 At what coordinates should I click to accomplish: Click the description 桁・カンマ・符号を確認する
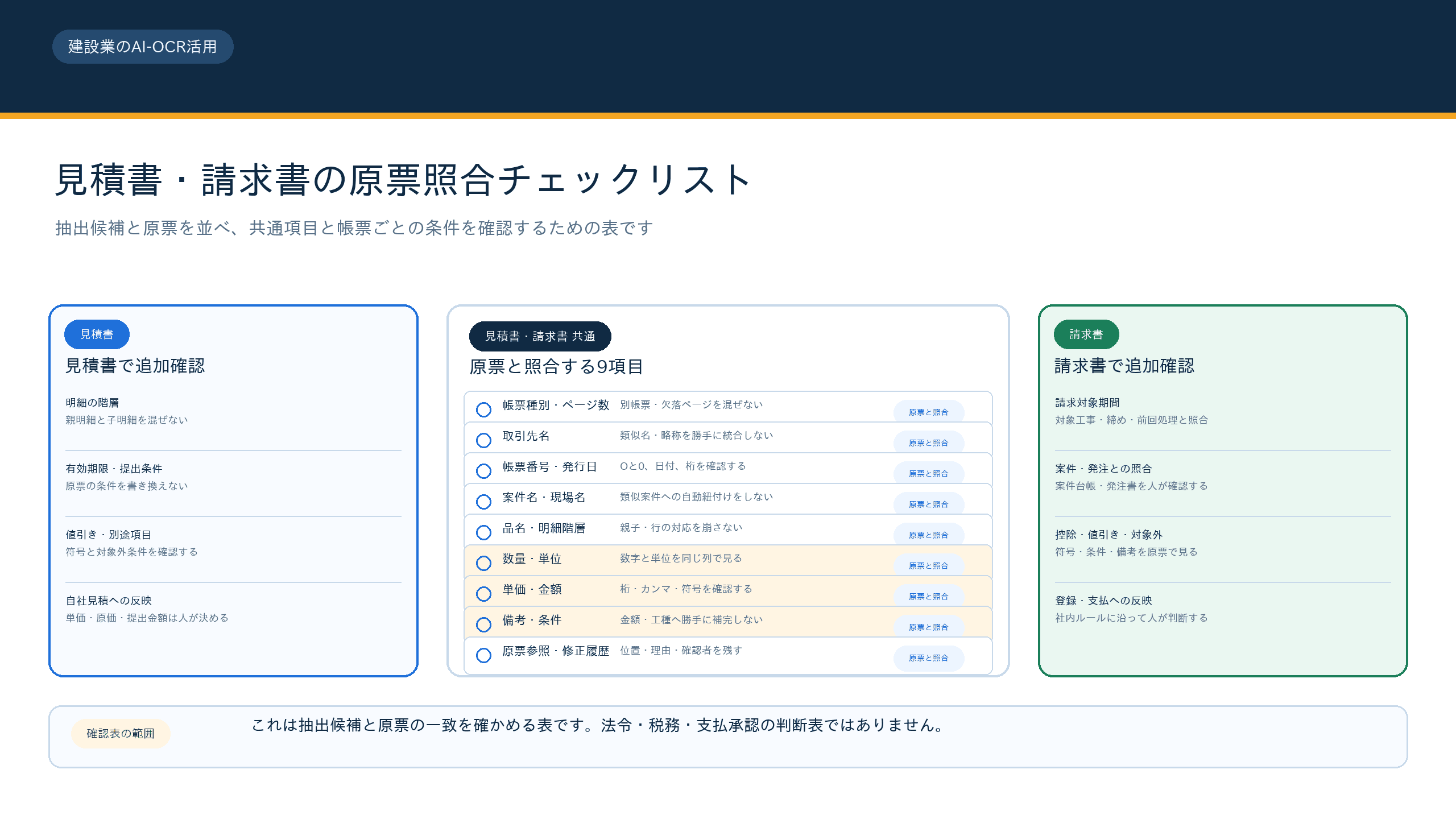686,589
